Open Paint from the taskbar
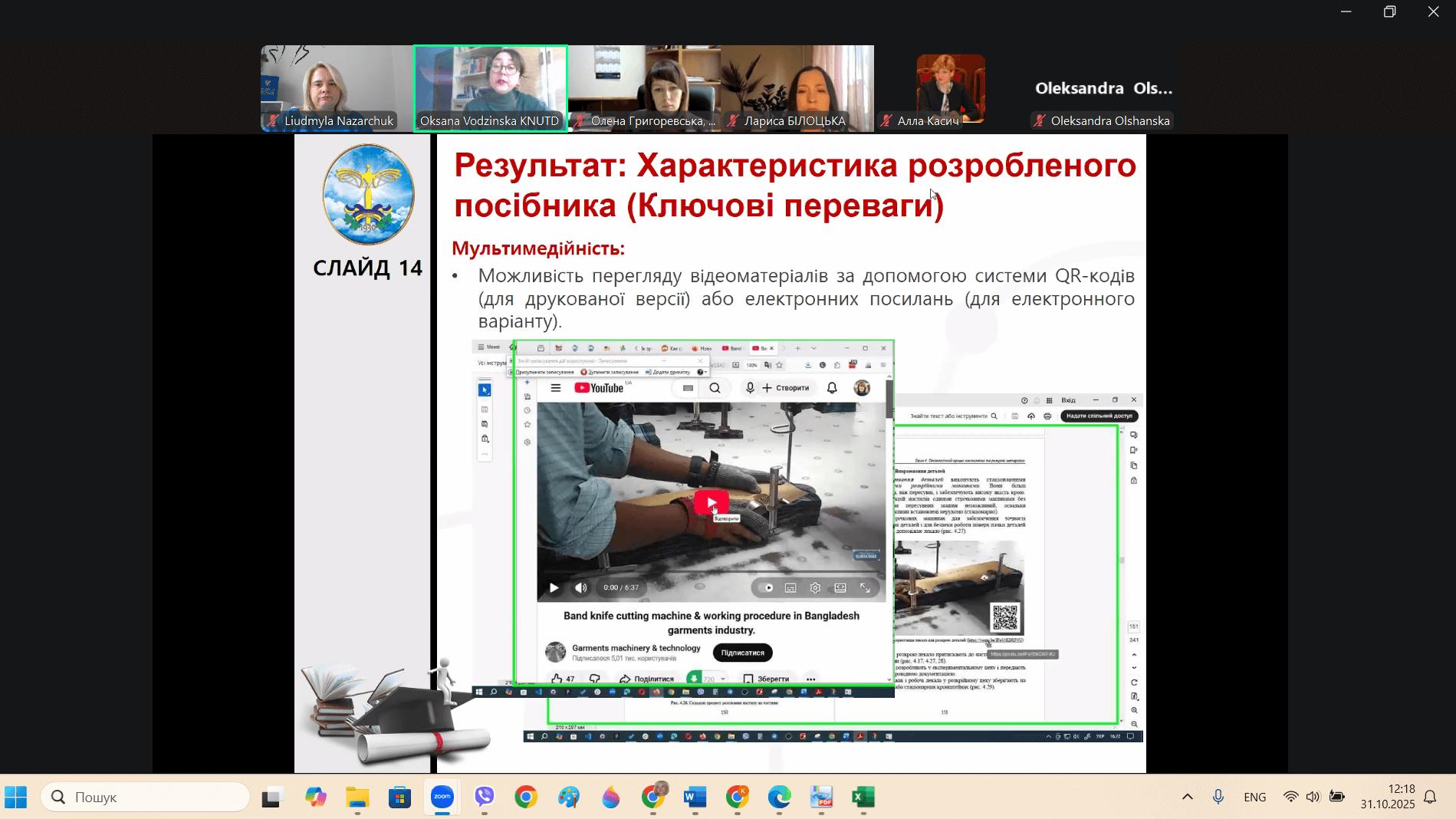 coord(569,798)
